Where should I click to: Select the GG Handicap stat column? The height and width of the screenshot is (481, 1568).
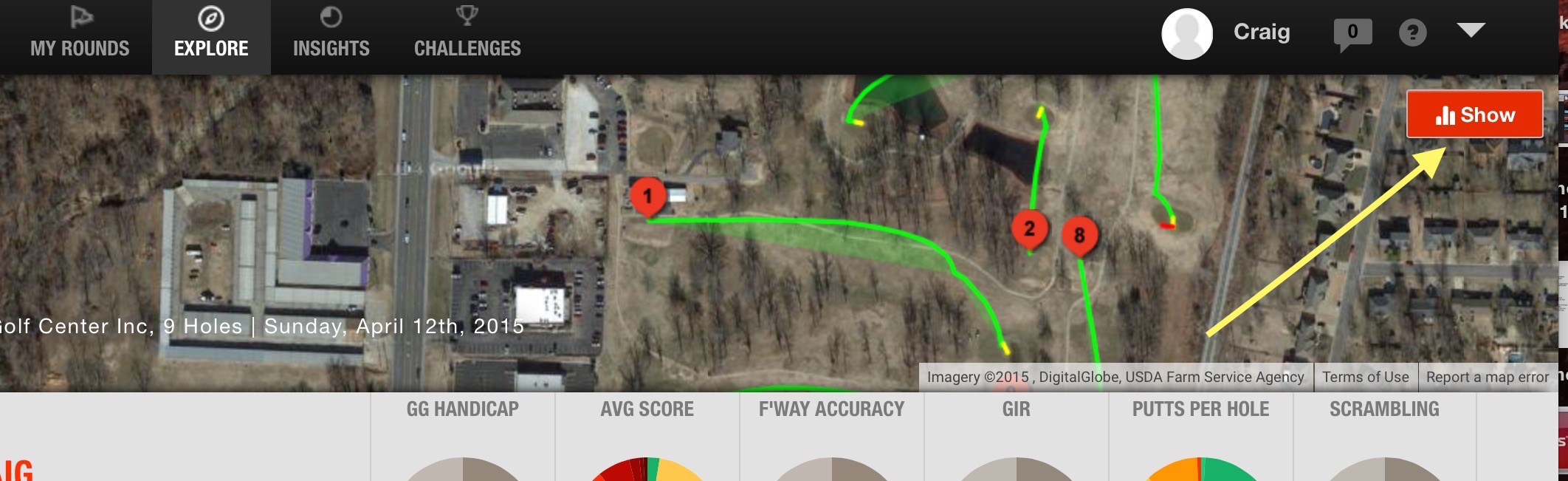coord(462,437)
